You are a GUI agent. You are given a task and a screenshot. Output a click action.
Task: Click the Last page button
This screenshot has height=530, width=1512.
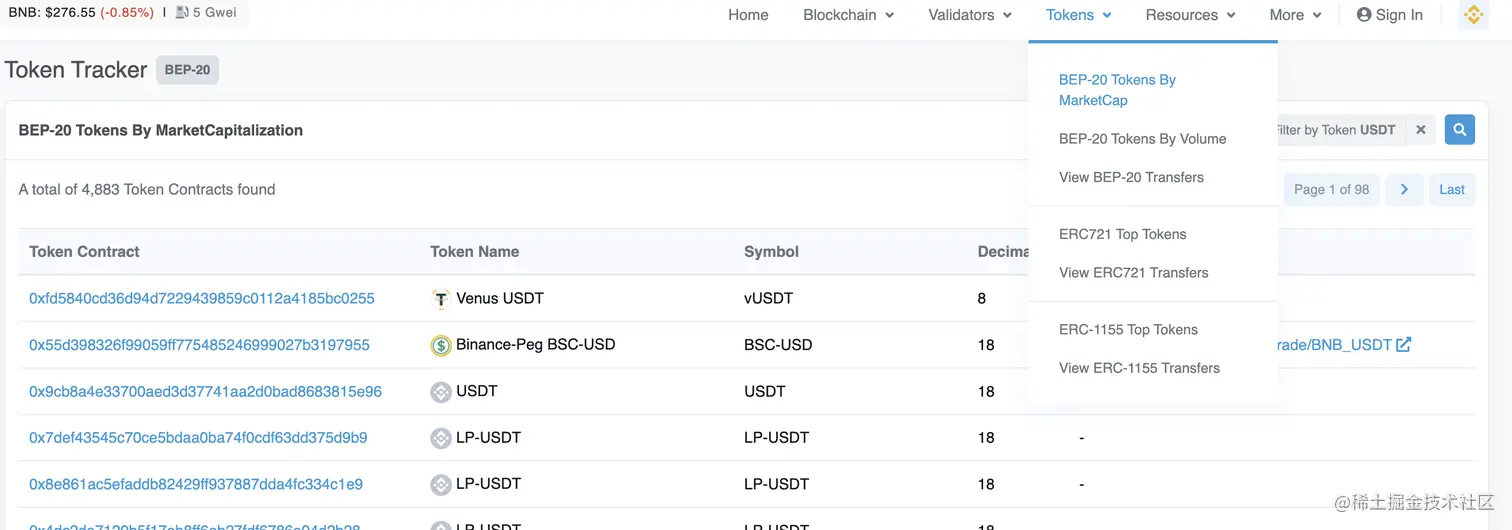[x=1452, y=189]
